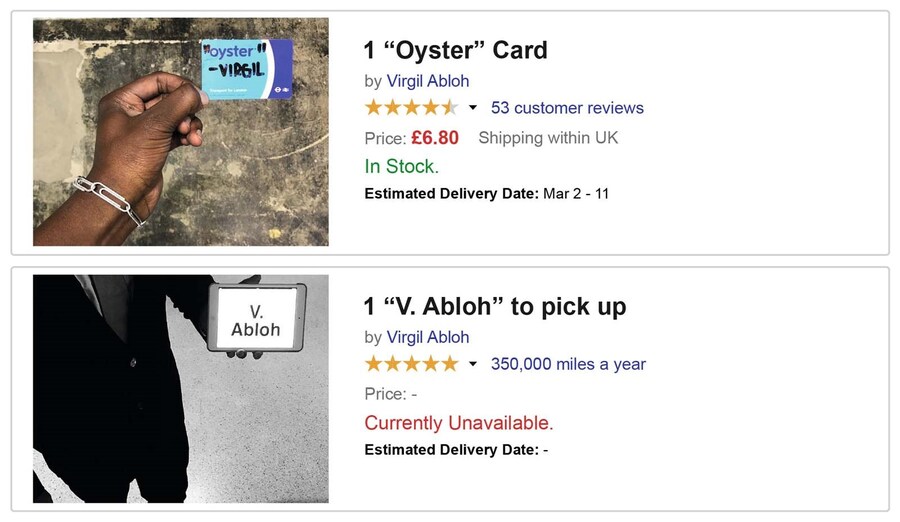The height and width of the screenshot is (522, 900).
Task: Open the 350,000 miles a year link
Action: (x=568, y=364)
